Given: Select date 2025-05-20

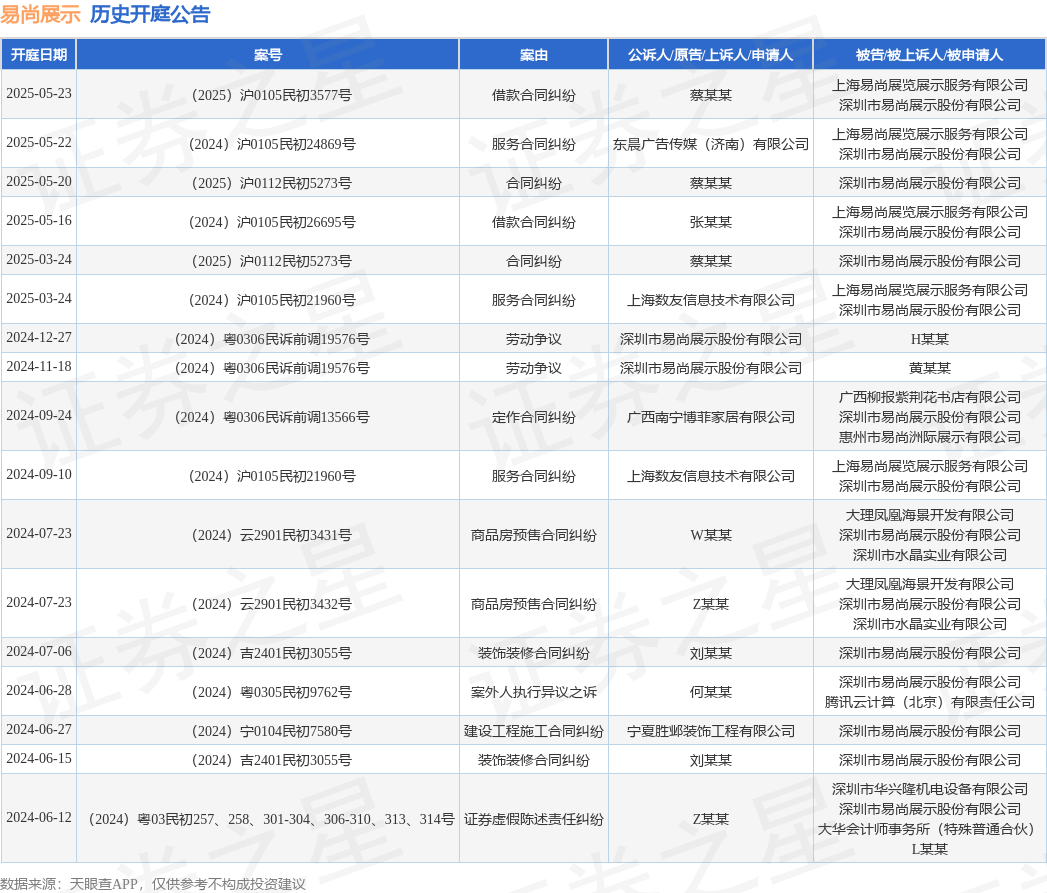Looking at the screenshot, I should 39,181.
